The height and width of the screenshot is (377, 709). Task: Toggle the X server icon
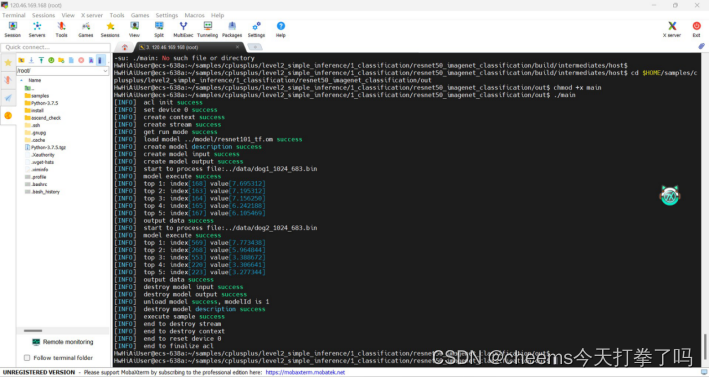pyautogui.click(x=672, y=29)
